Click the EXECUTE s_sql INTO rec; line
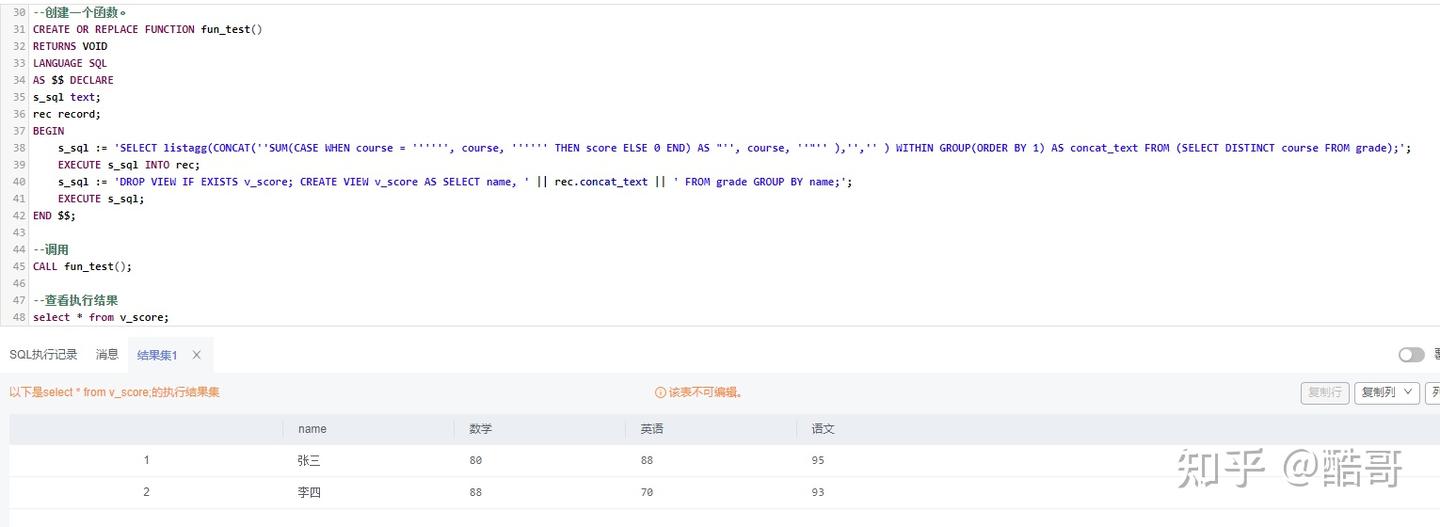 129,165
